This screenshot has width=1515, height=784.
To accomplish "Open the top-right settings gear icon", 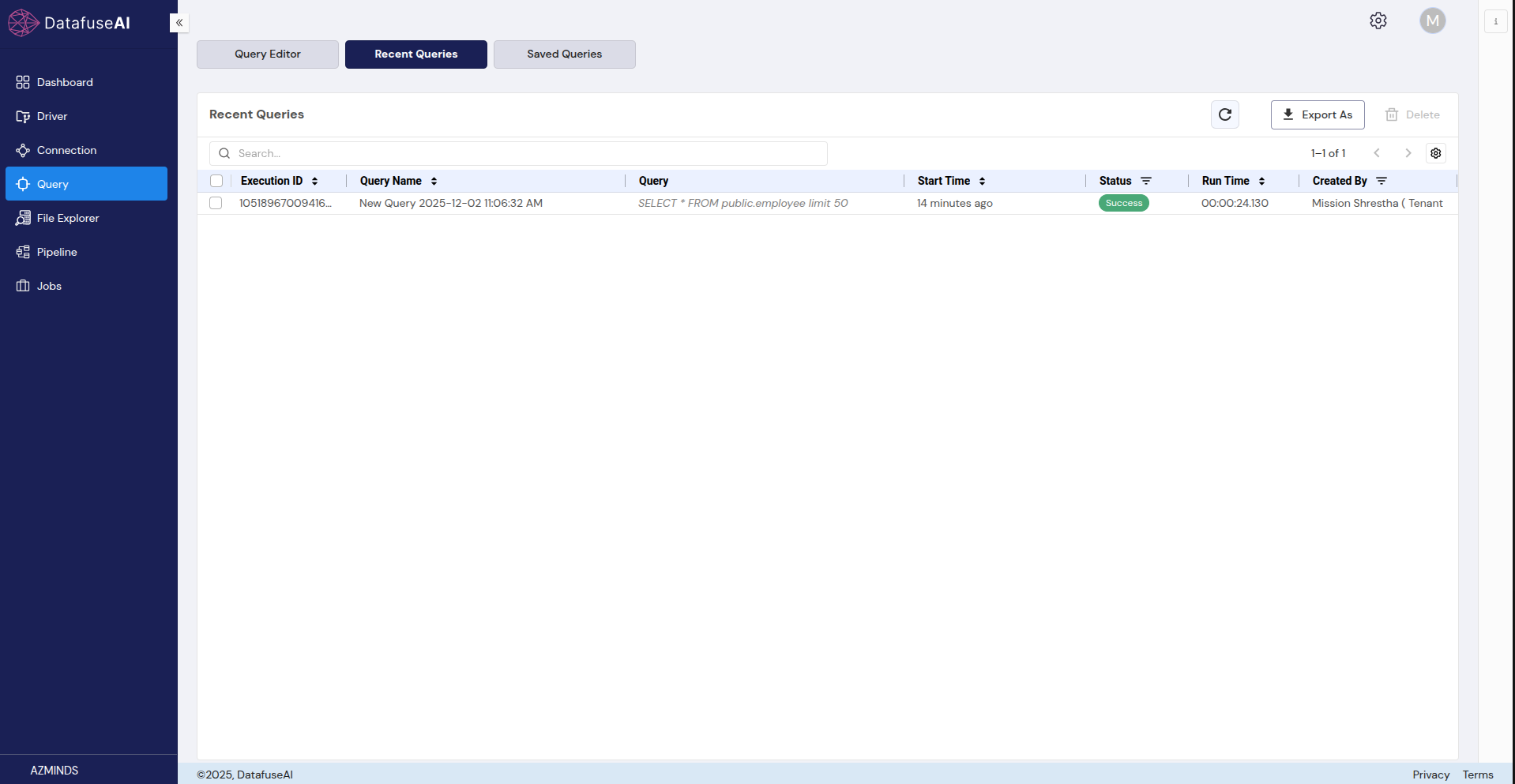I will 1378,21.
